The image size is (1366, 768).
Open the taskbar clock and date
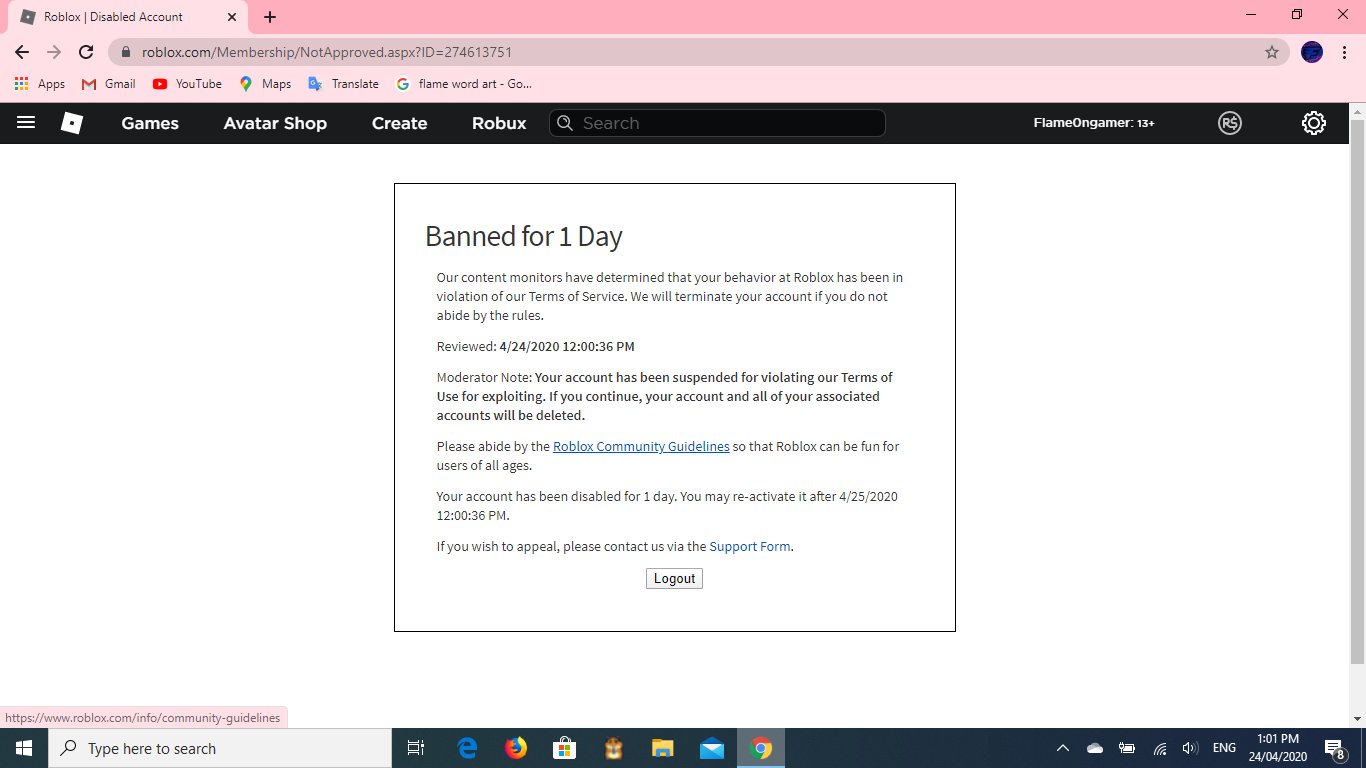click(x=1280, y=748)
